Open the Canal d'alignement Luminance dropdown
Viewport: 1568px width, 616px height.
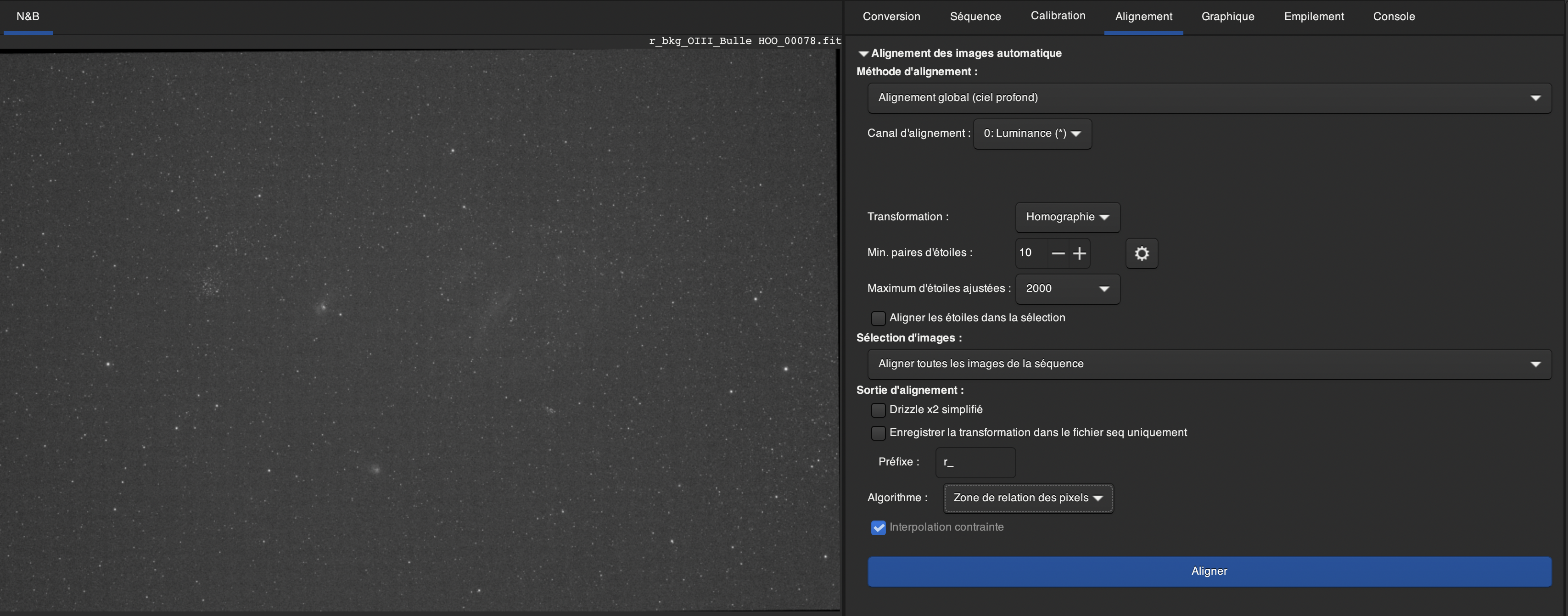(1032, 133)
